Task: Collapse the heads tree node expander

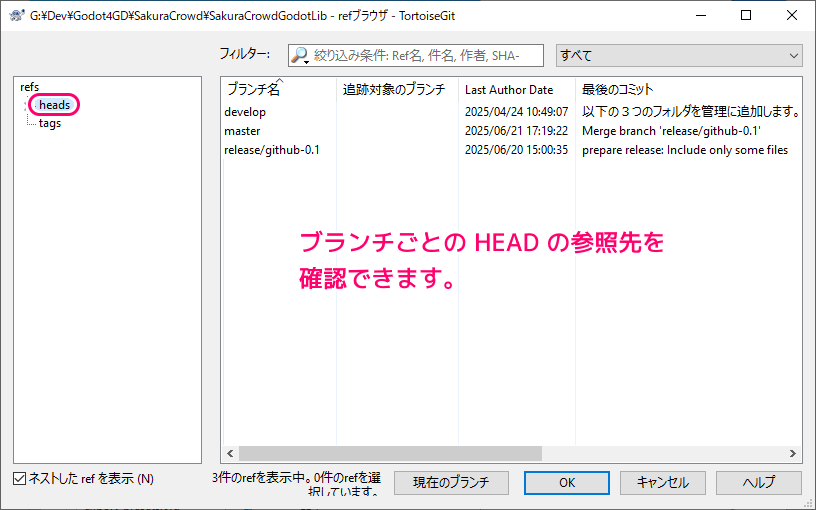Action: 28,105
